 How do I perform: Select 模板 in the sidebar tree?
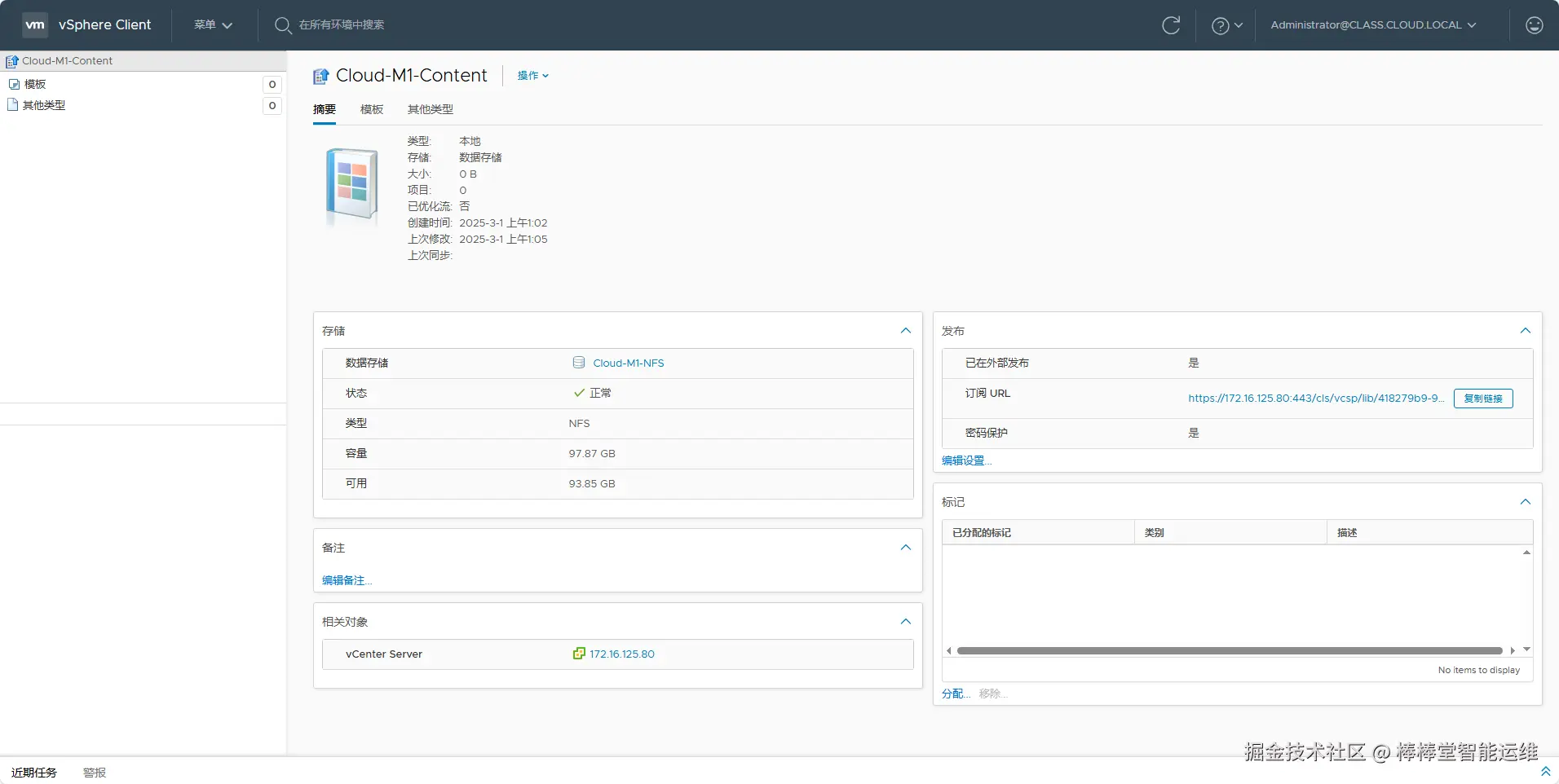click(x=35, y=84)
